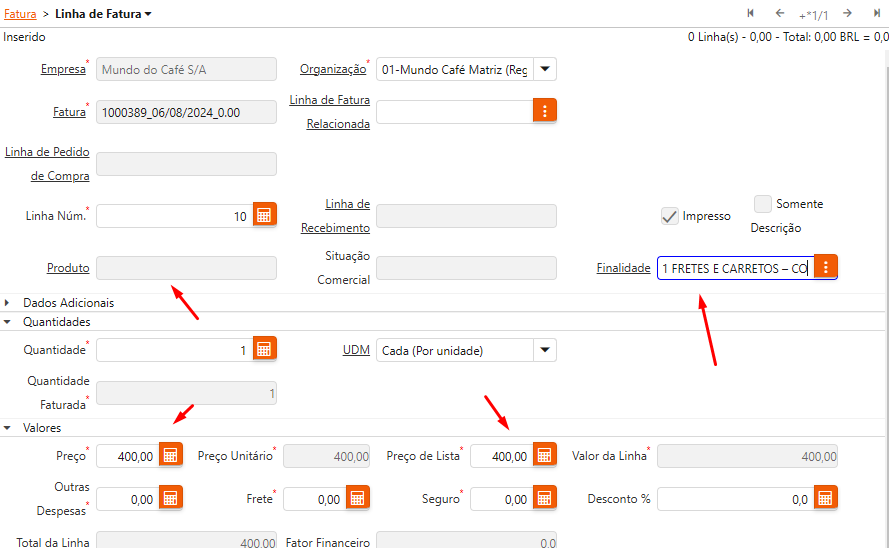
Task: Open calculator for Linha Núm. field
Action: (264, 215)
